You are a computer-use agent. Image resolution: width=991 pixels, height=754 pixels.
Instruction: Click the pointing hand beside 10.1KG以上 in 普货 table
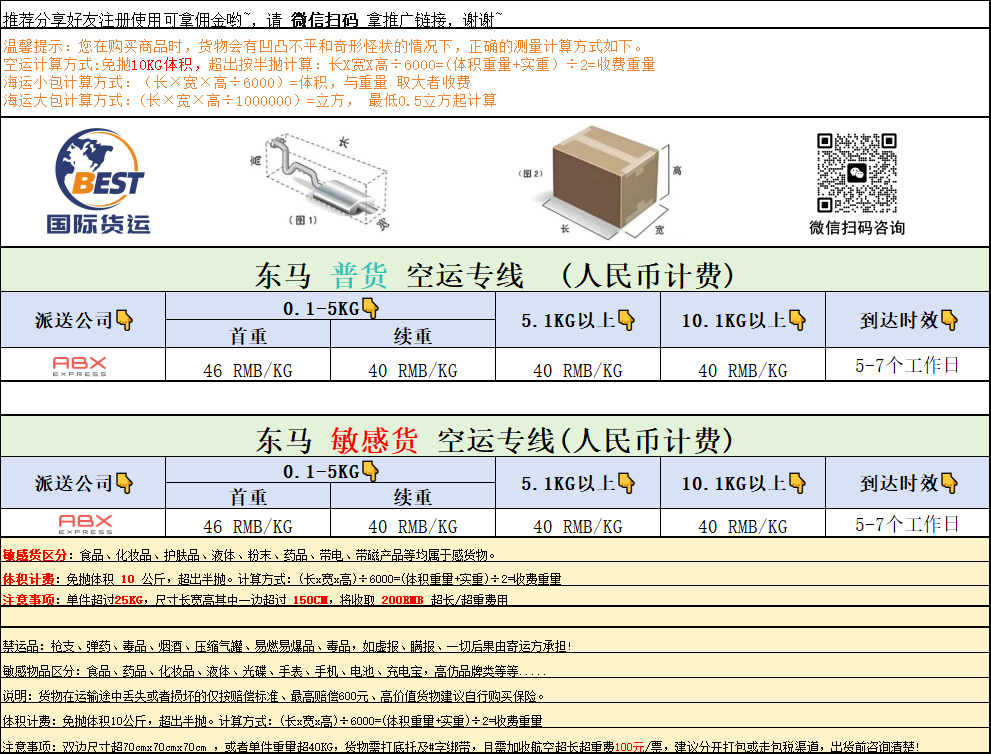tap(797, 320)
